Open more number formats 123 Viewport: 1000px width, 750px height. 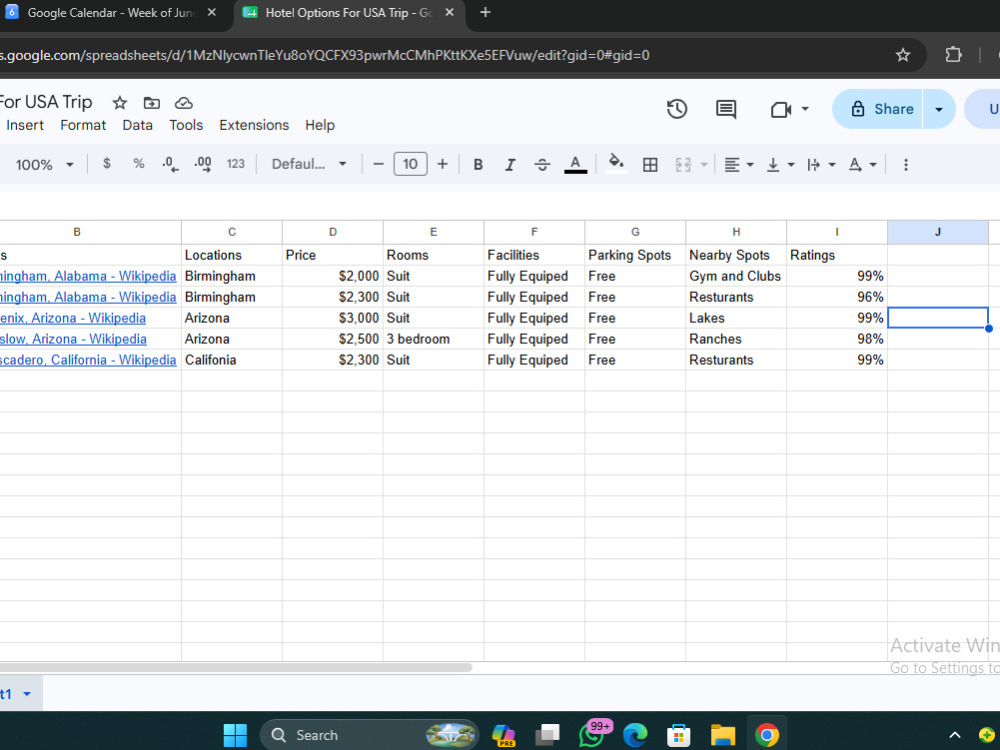(235, 164)
